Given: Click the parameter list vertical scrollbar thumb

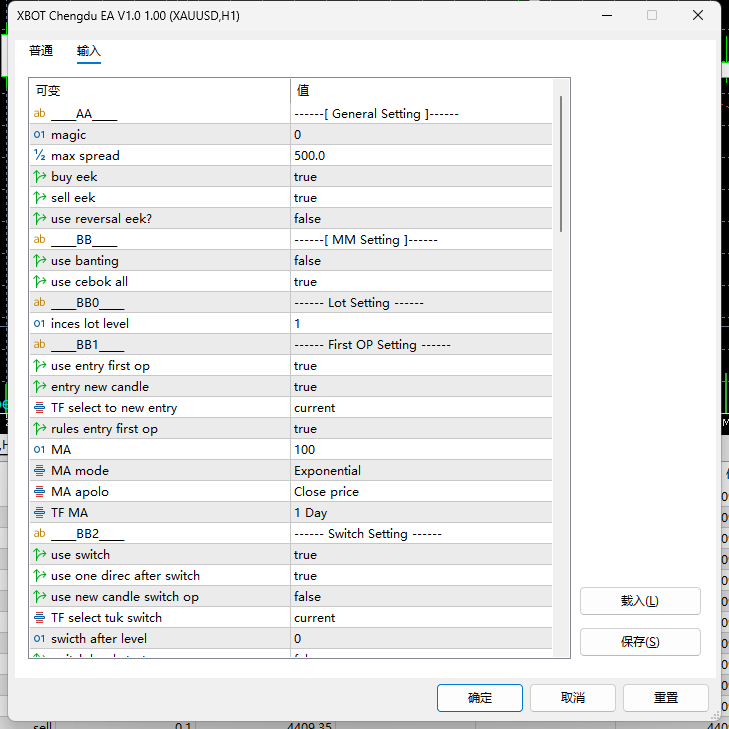Looking at the screenshot, I should (x=561, y=164).
